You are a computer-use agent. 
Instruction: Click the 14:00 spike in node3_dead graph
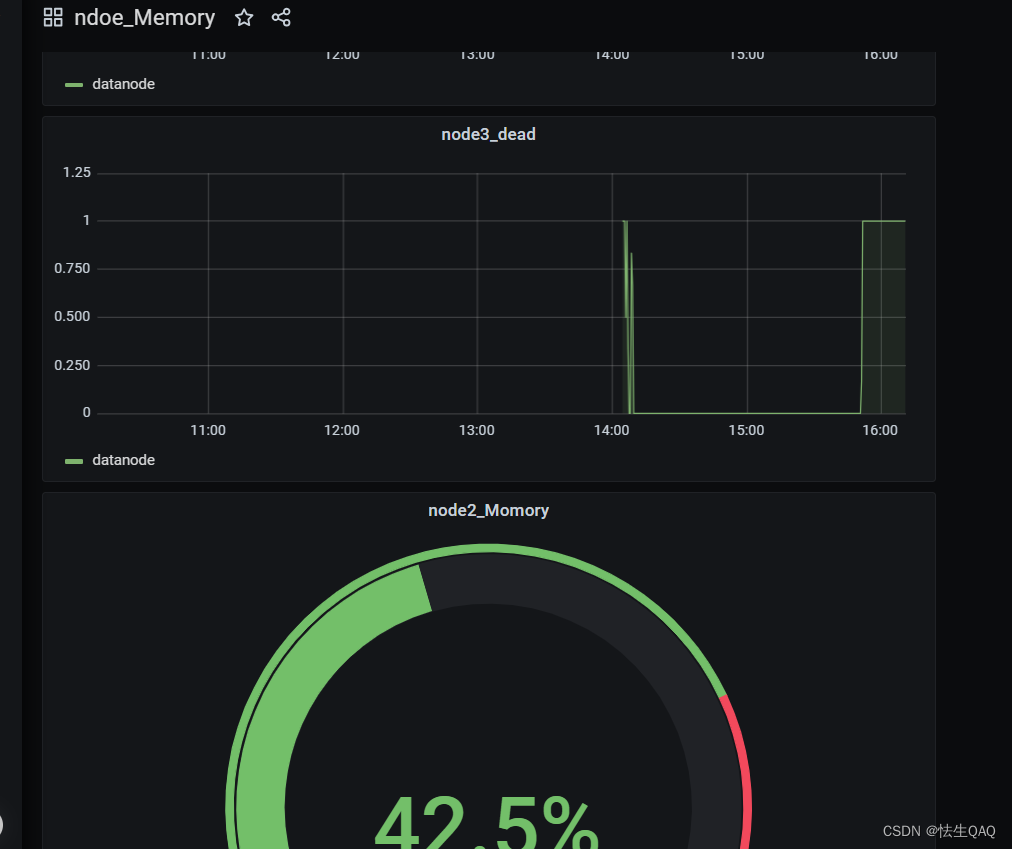click(628, 316)
